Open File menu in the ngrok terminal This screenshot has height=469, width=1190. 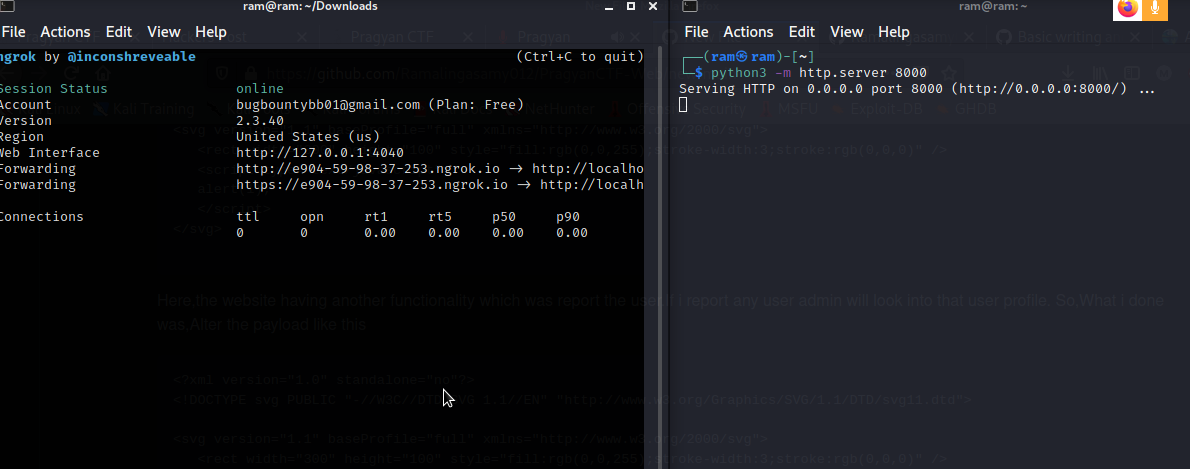pyautogui.click(x=13, y=32)
